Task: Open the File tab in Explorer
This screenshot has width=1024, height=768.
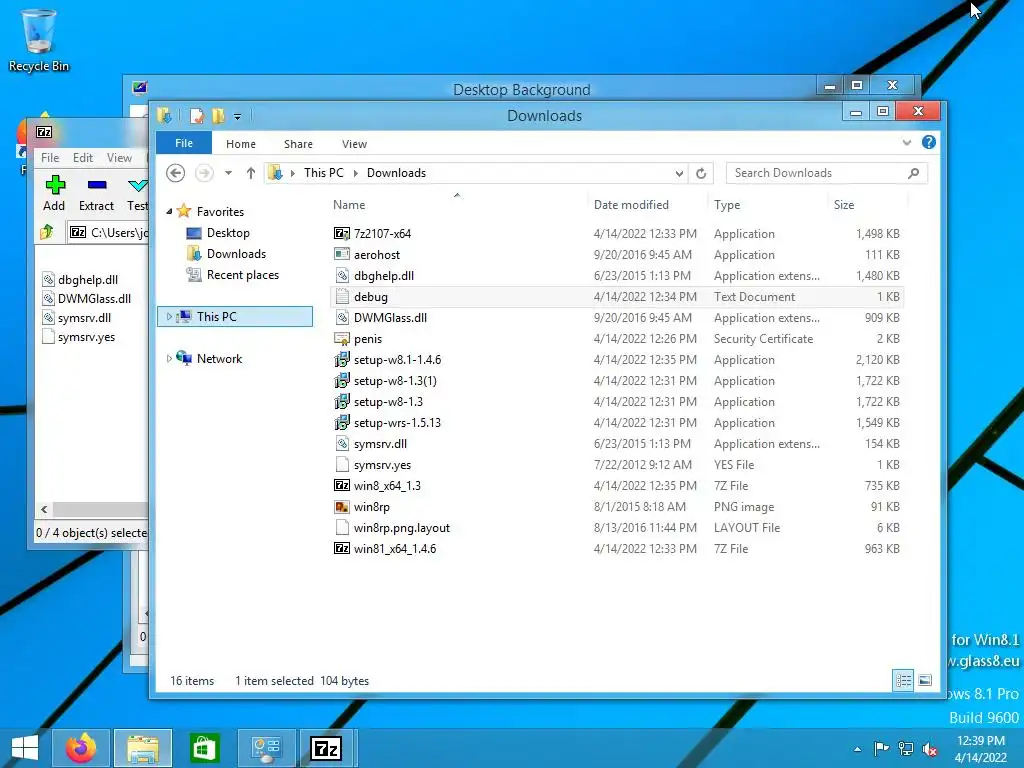Action: [x=184, y=143]
